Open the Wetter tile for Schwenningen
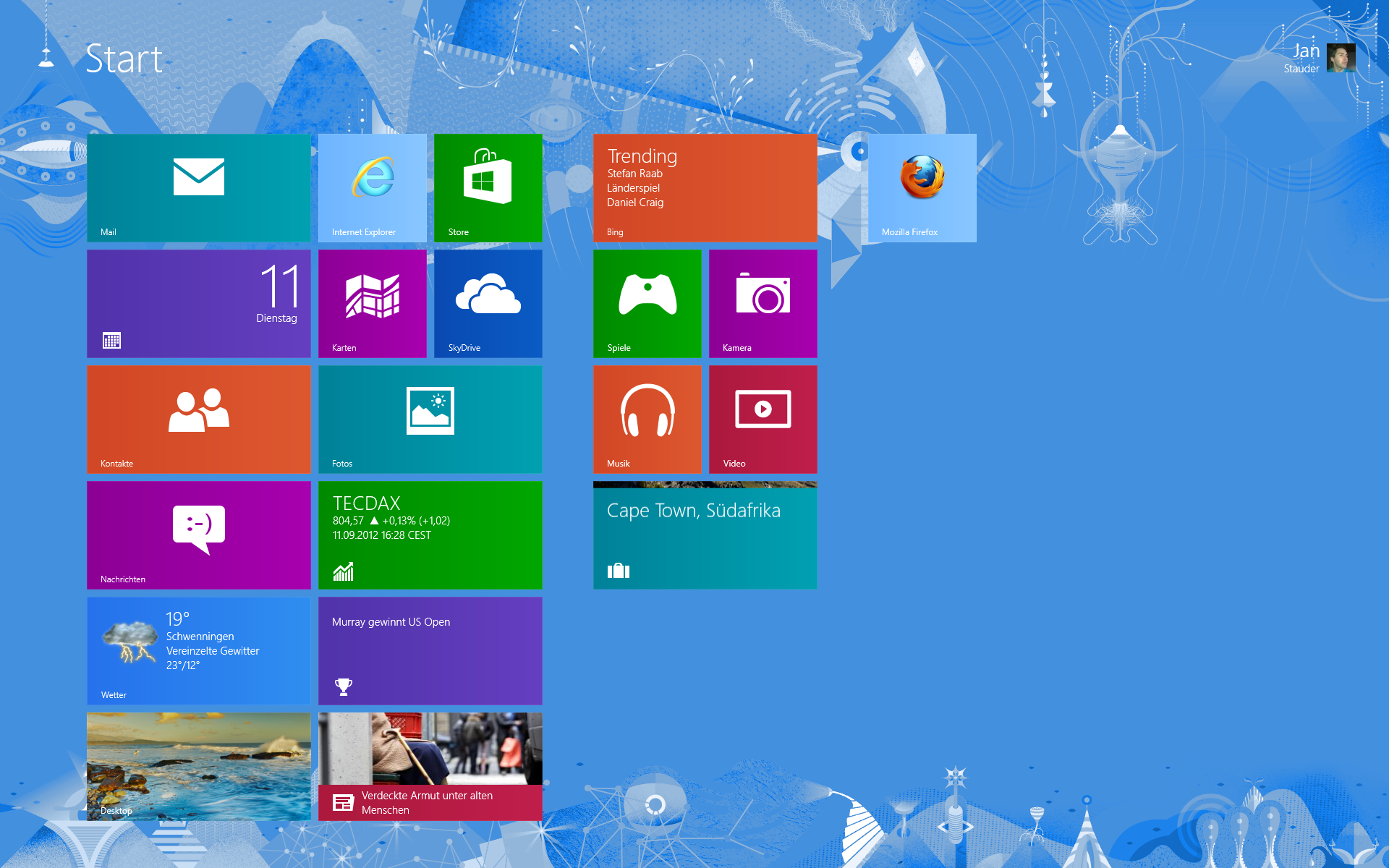The height and width of the screenshot is (868, 1389). click(198, 650)
